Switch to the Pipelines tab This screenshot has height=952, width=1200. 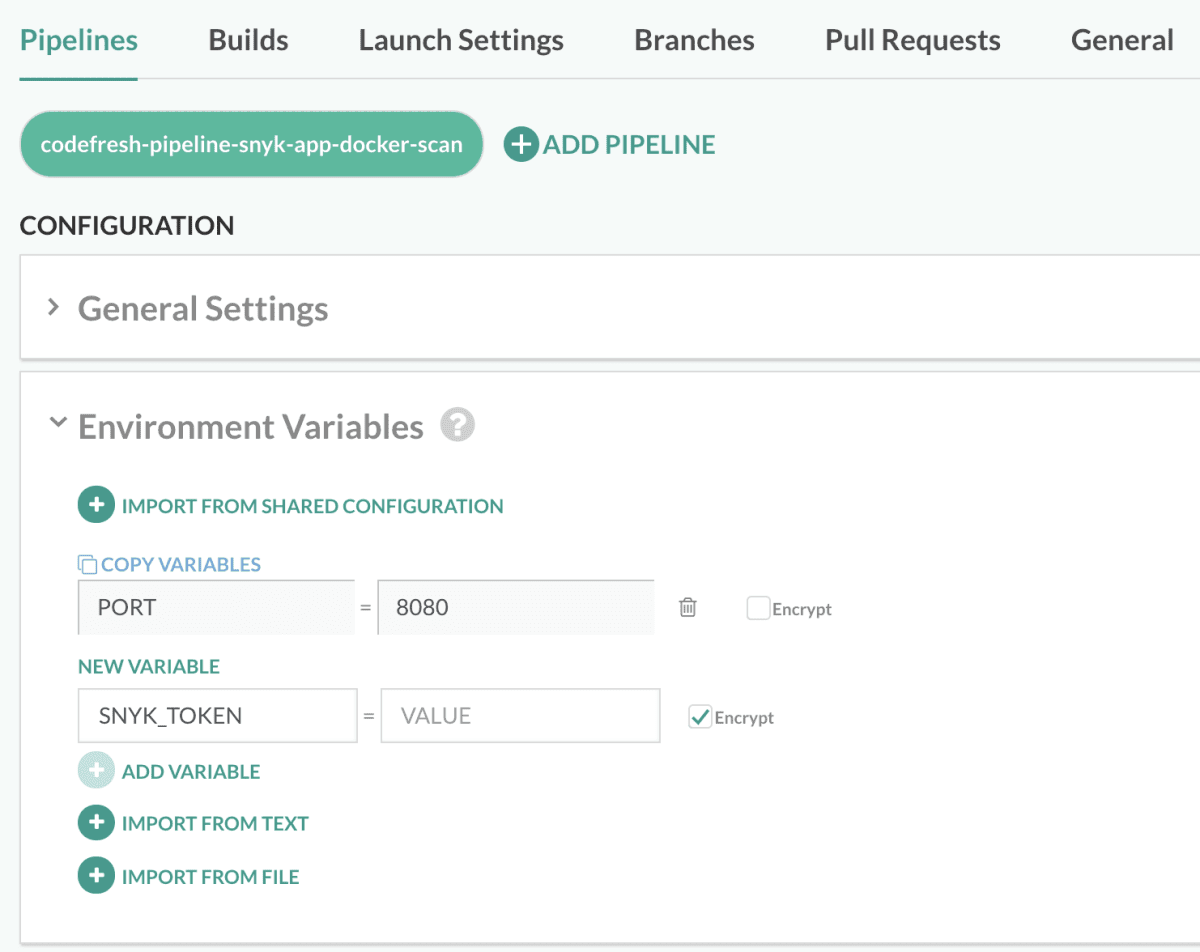click(79, 40)
